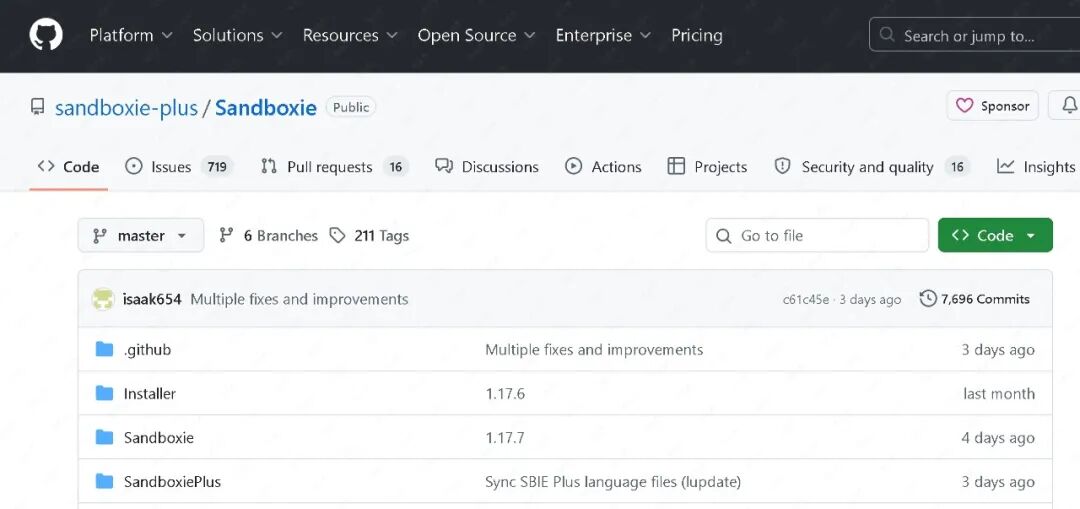This screenshot has height=509, width=1080.
Task: Open the Sandboxie folder in file list
Action: [158, 438]
